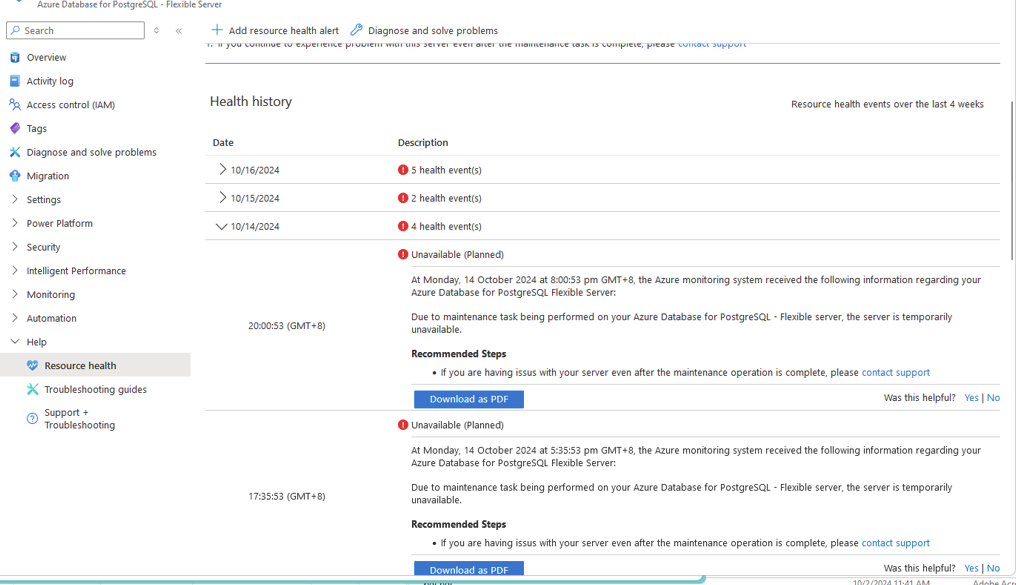Open the Overview icon in sidebar

click(15, 57)
